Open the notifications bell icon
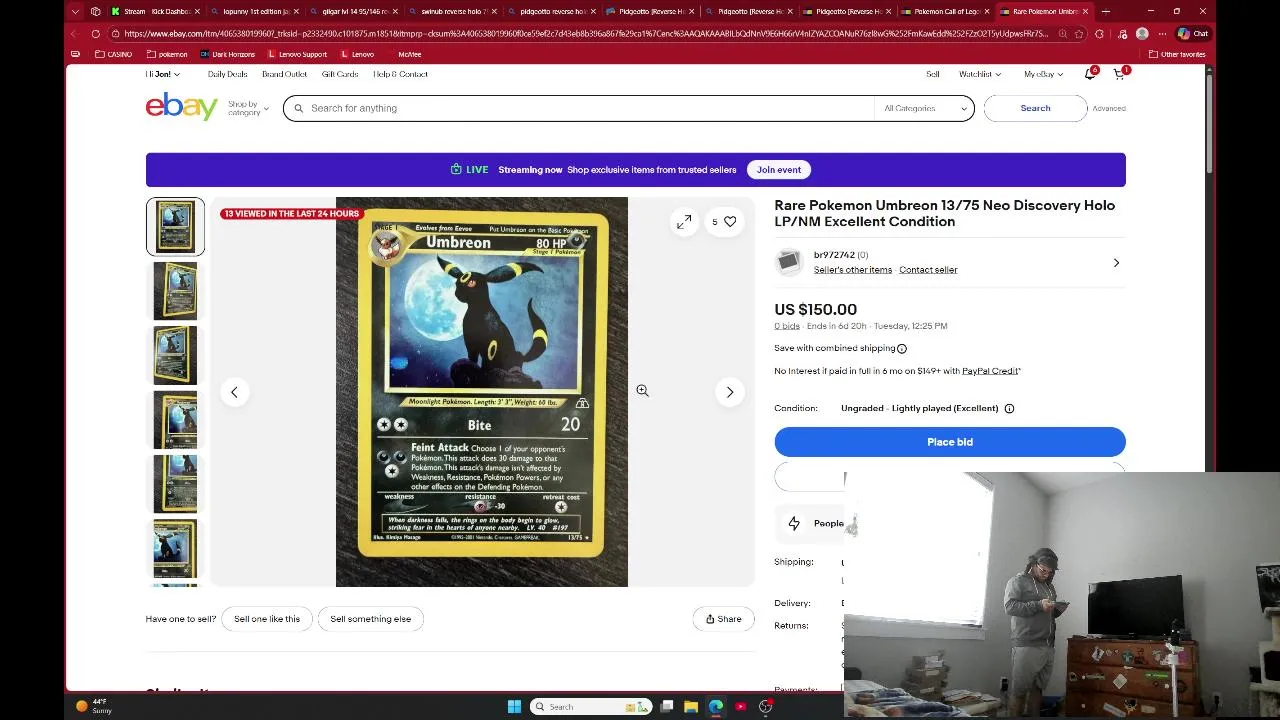This screenshot has height=720, width=1280. 1090,74
